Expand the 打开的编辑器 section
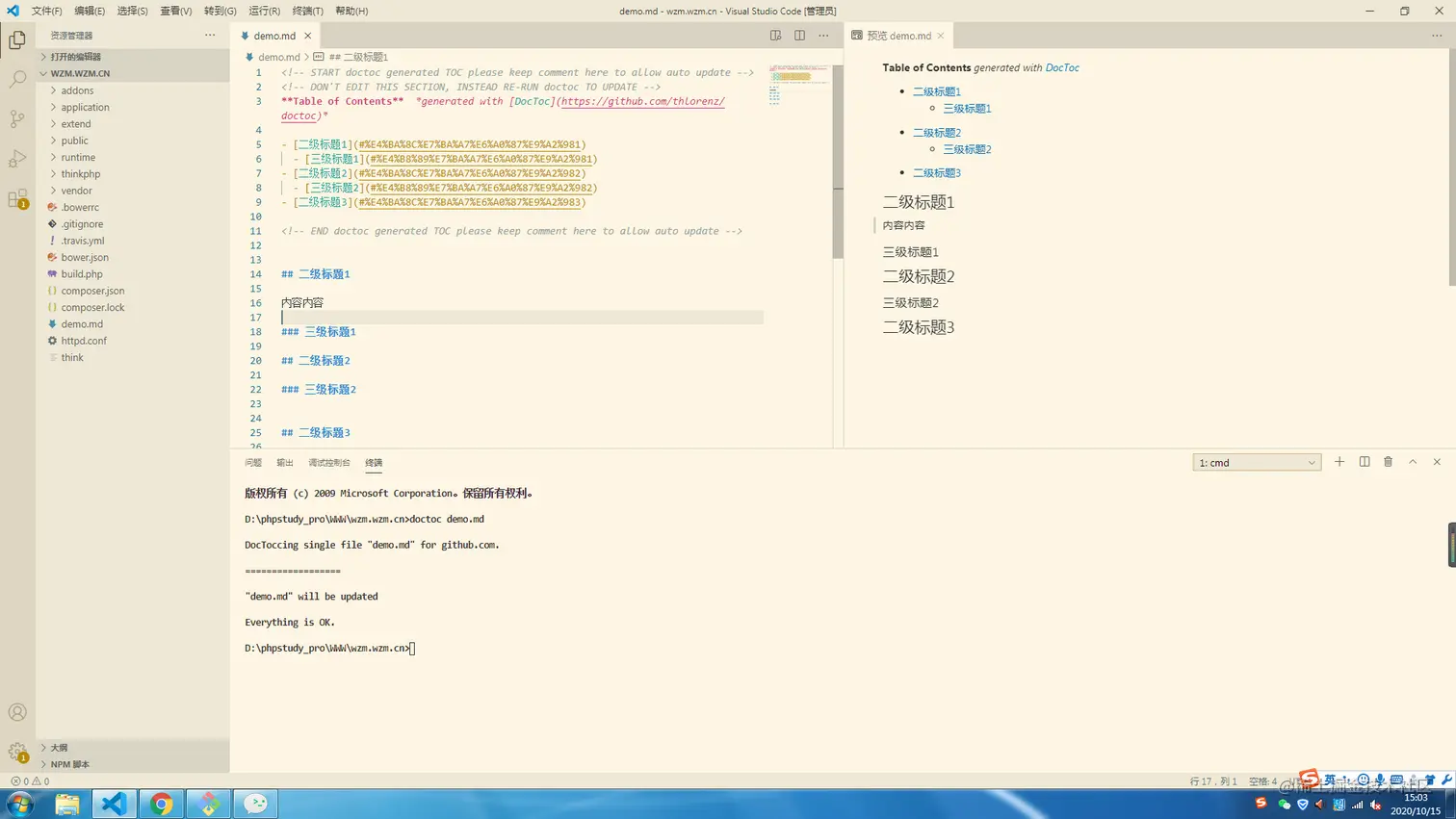 point(133,57)
